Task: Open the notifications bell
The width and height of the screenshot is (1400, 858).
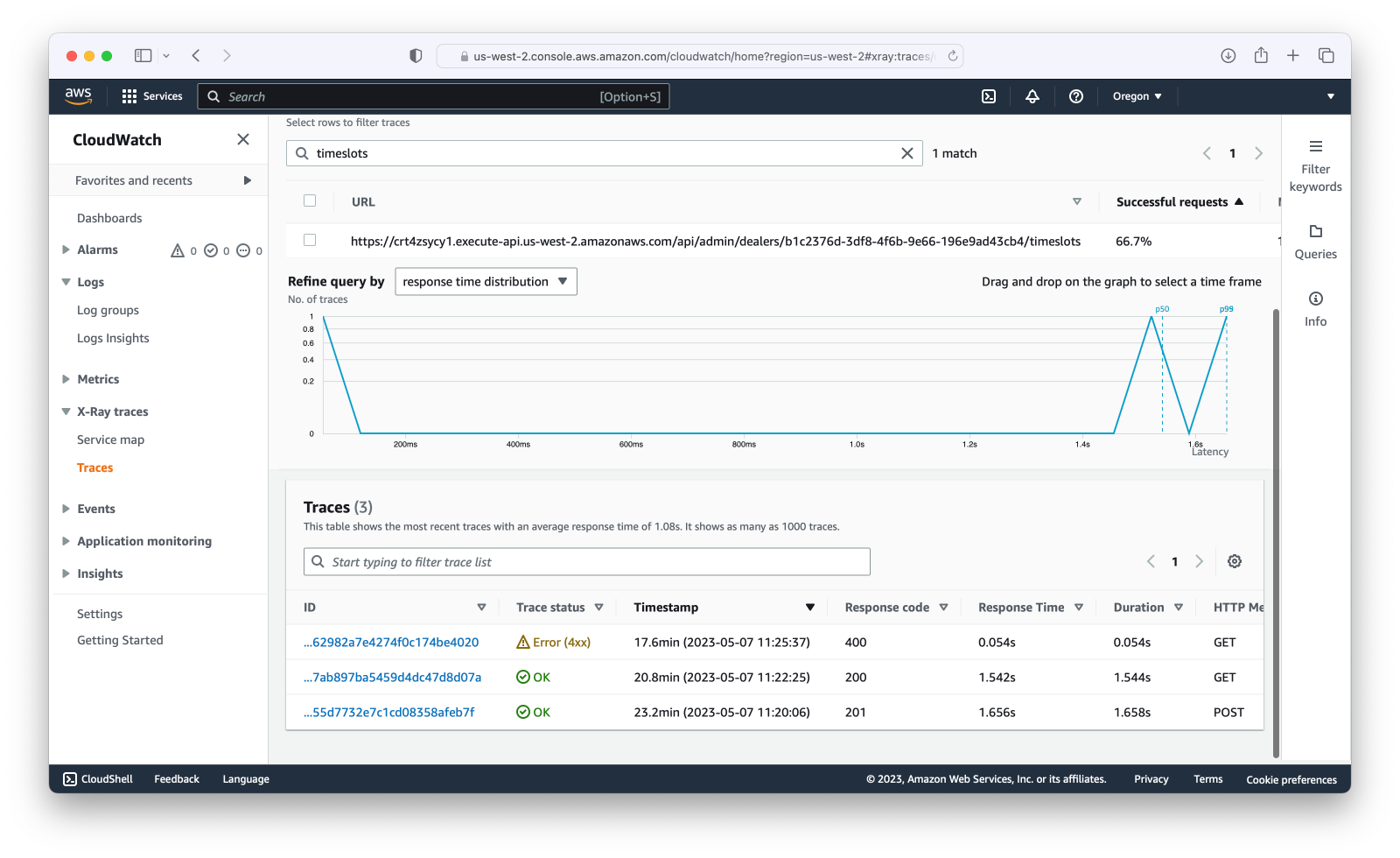Action: pyautogui.click(x=1032, y=96)
